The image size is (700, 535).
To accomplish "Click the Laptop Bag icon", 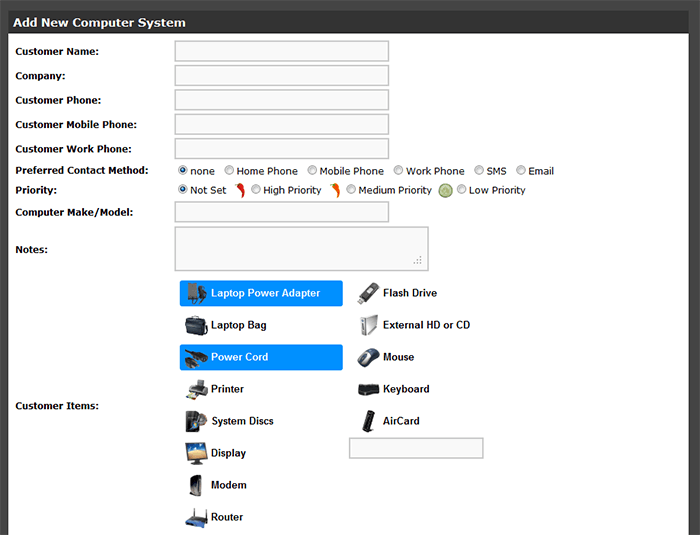I will 196,325.
